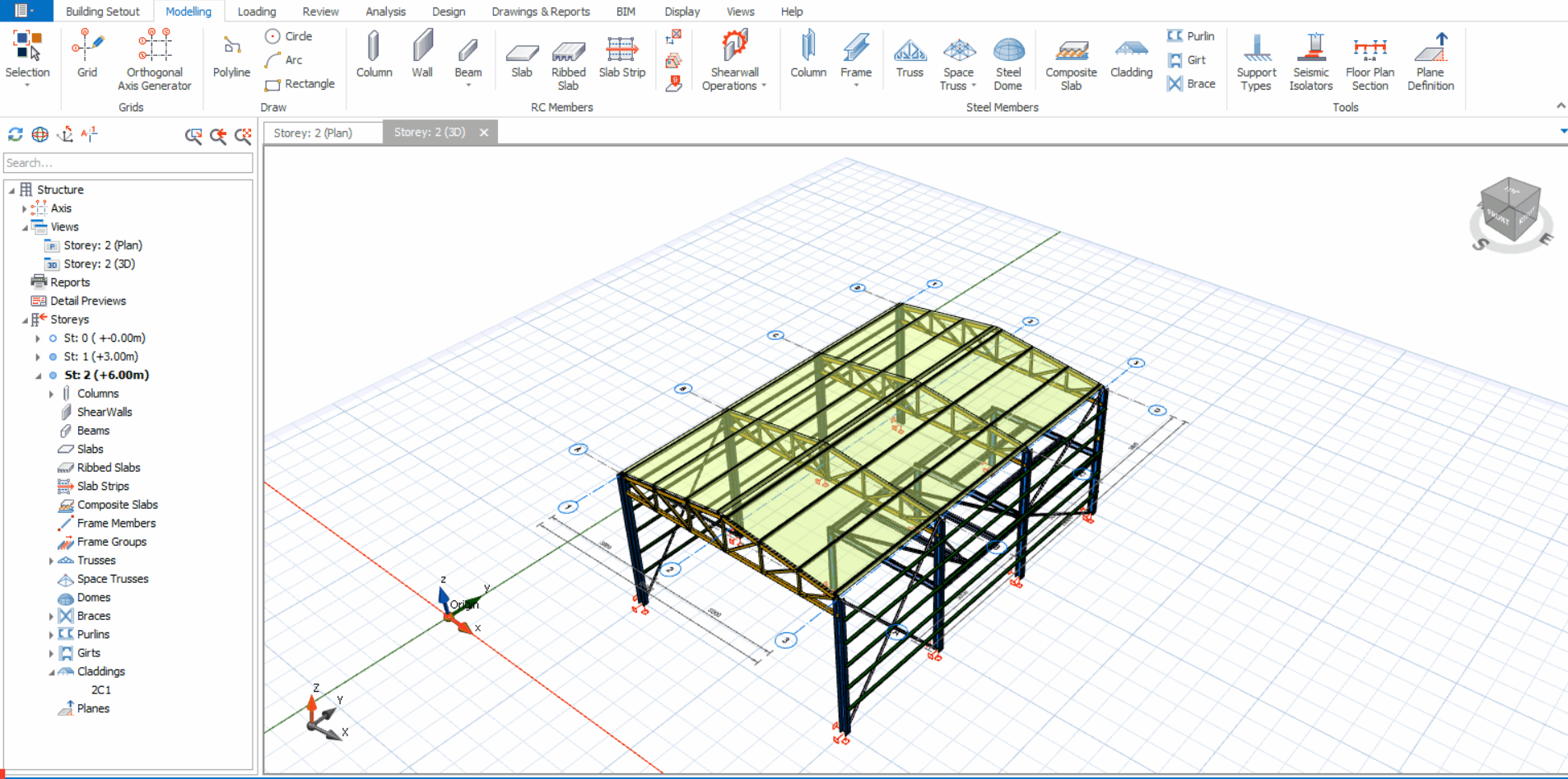This screenshot has width=1568, height=779.
Task: Expand storey St: 1 node
Action: click(x=37, y=357)
